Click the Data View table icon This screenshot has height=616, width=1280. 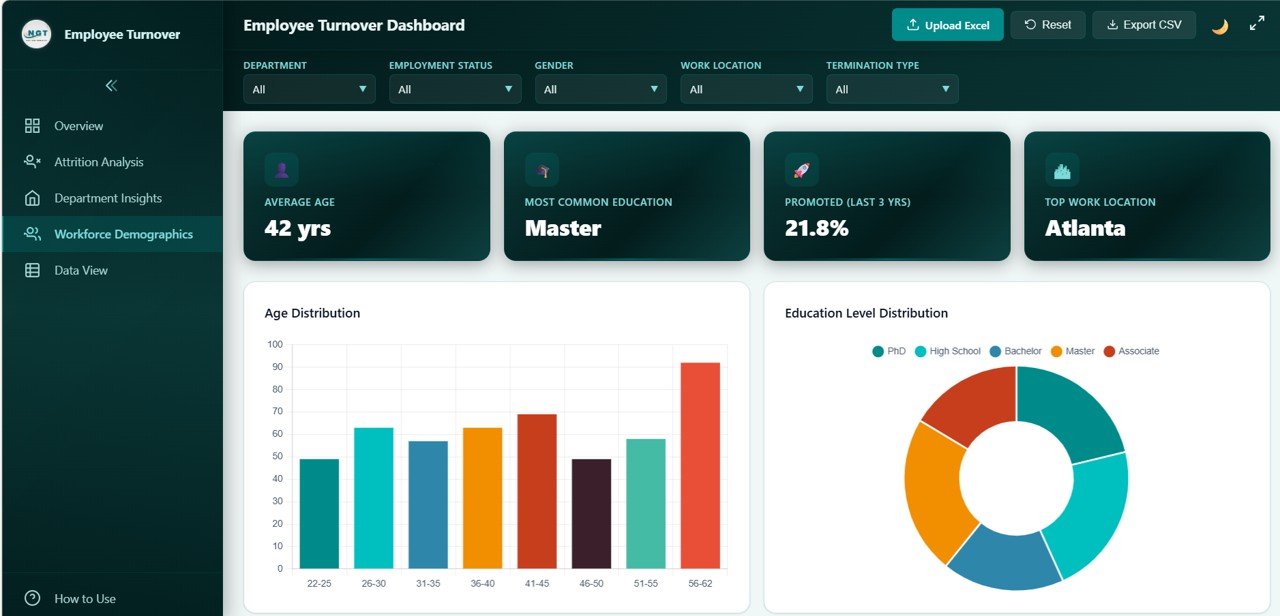point(33,270)
